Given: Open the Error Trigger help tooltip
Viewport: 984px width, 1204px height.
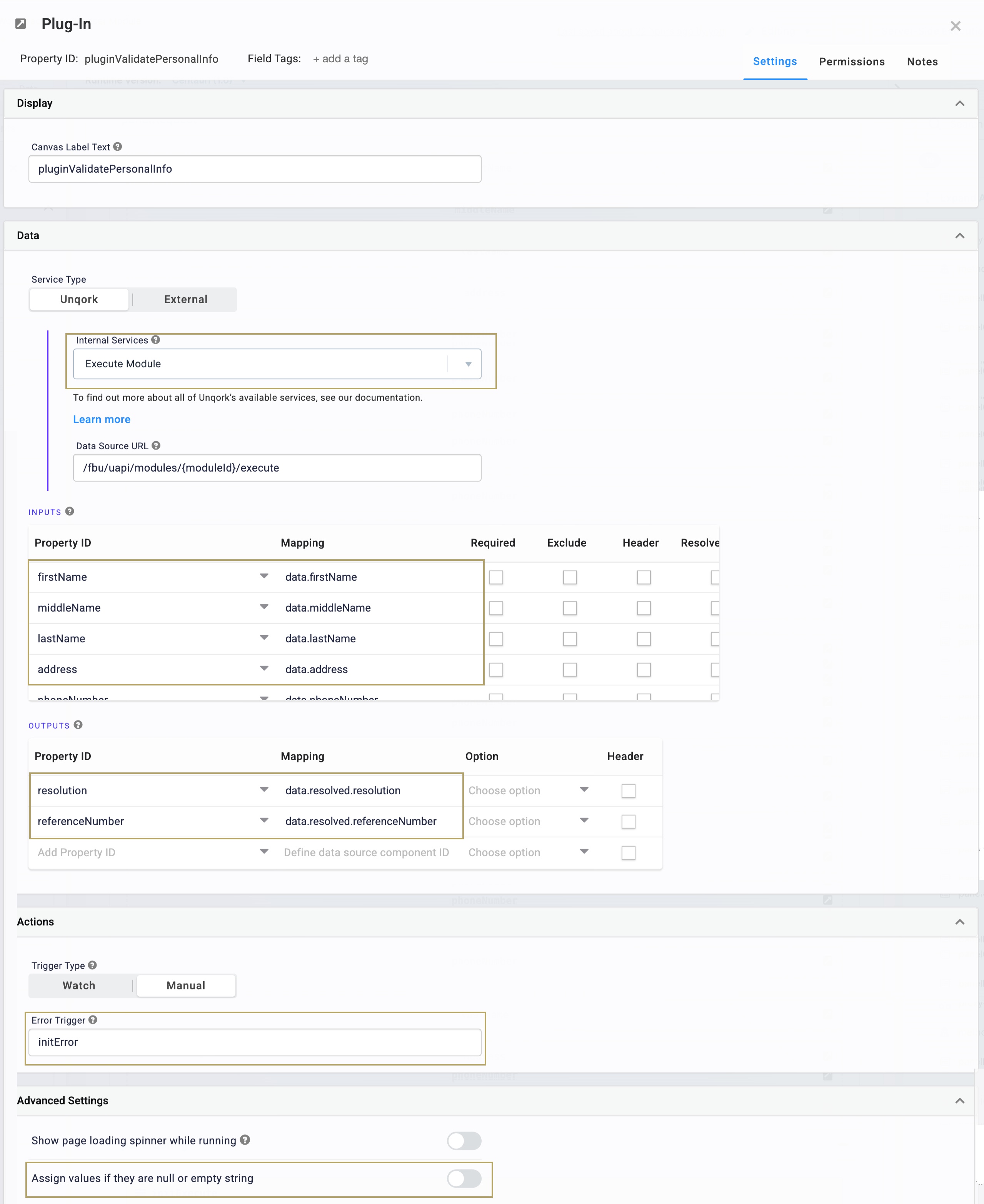Looking at the screenshot, I should tap(92, 1020).
